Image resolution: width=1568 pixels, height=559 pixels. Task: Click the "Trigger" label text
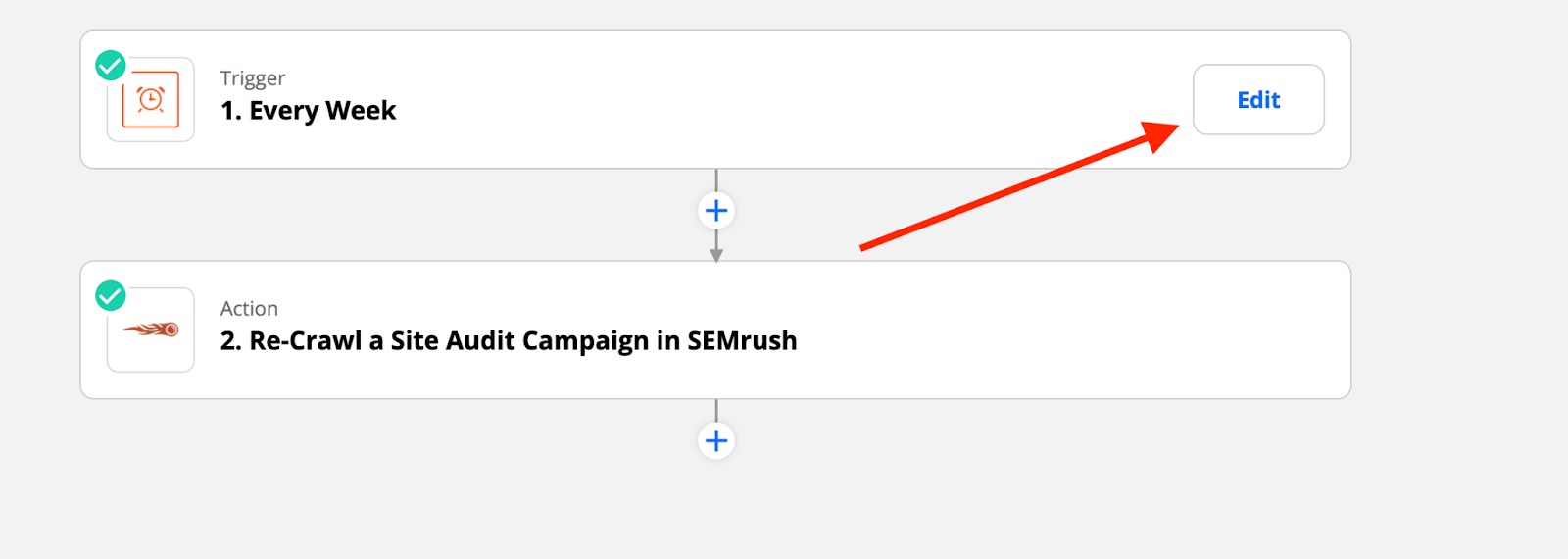252,78
